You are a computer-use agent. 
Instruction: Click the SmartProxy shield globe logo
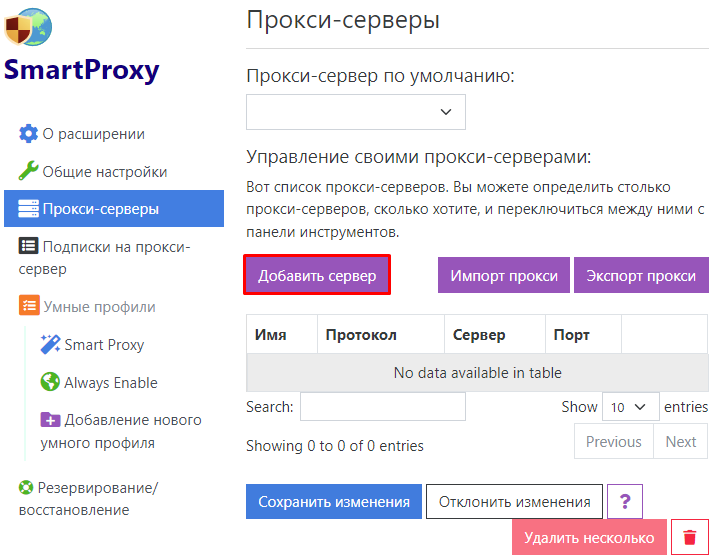[28, 27]
